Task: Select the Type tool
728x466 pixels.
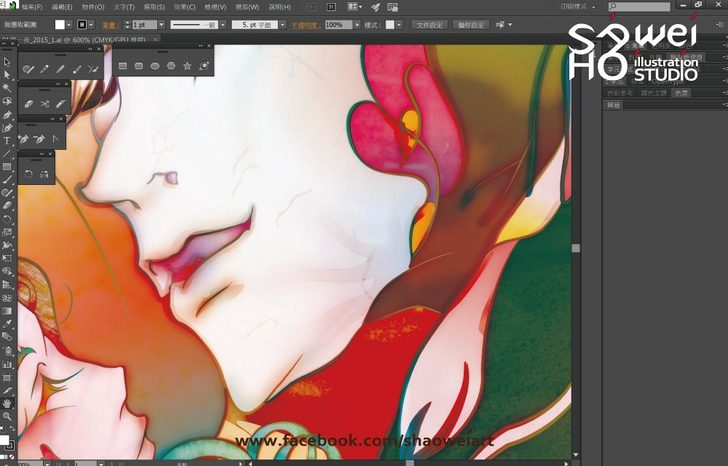Action: pos(7,141)
